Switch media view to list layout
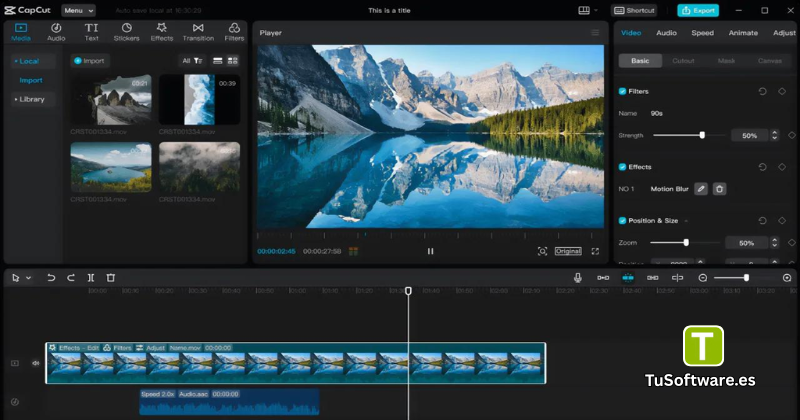800x420 pixels. coord(217,61)
